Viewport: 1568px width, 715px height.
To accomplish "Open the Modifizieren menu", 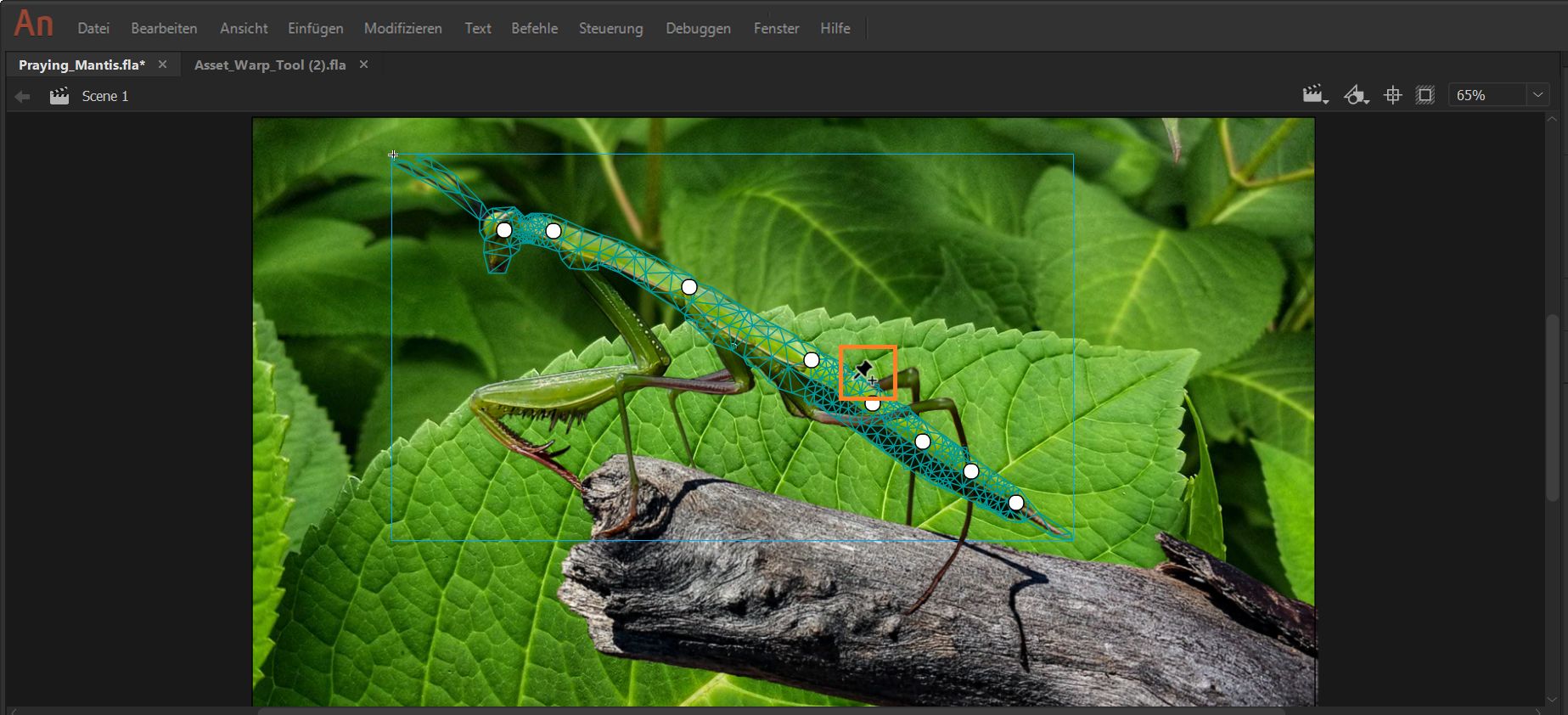I will point(403,28).
